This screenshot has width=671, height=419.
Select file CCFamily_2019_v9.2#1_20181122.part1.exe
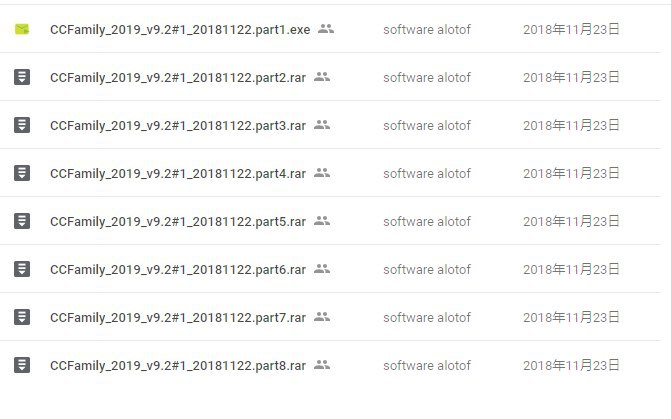click(180, 30)
